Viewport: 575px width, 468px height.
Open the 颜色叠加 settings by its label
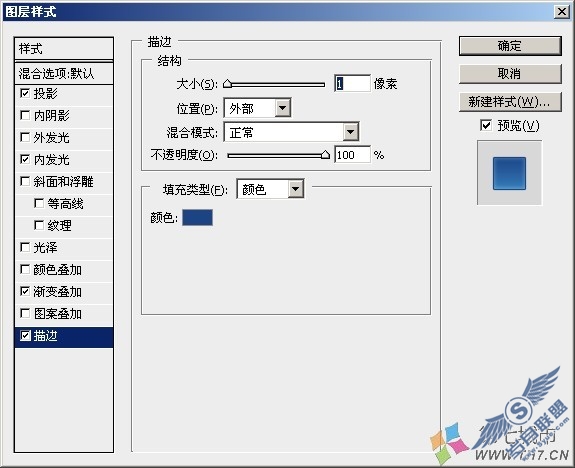pyautogui.click(x=58, y=270)
